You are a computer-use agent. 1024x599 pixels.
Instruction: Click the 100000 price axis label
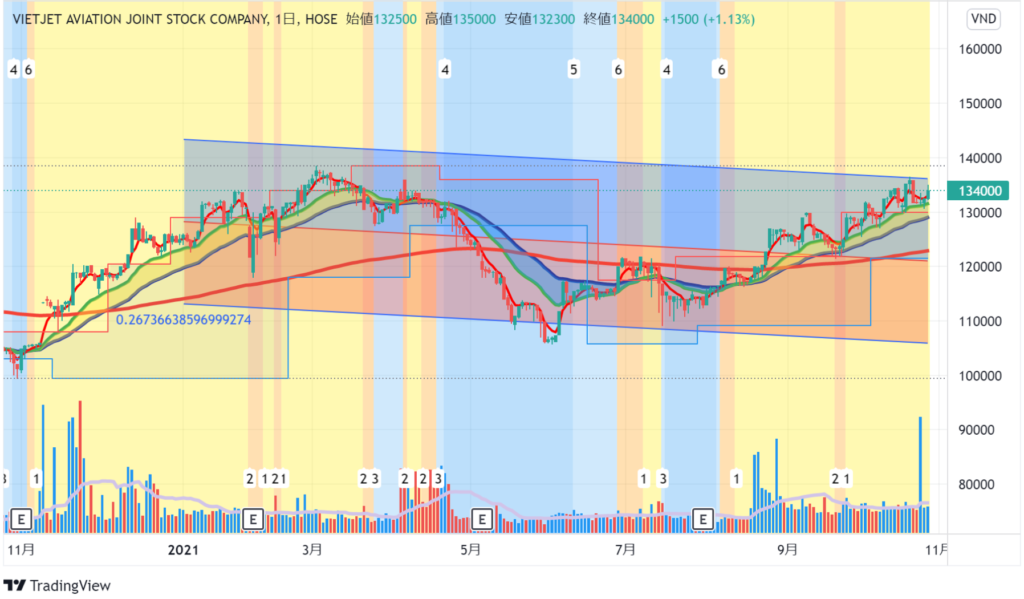[980, 376]
